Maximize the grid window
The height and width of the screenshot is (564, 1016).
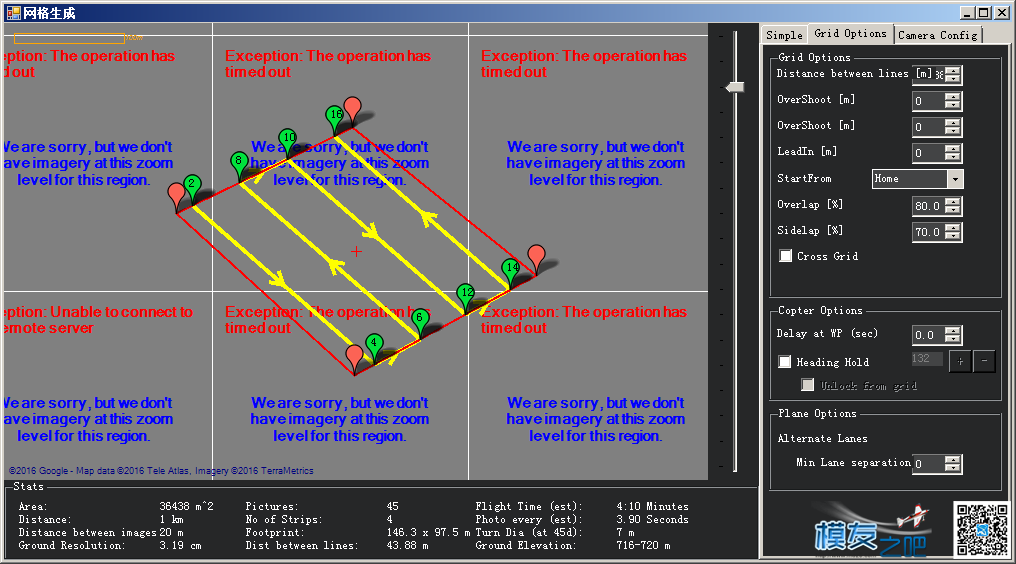tap(984, 12)
